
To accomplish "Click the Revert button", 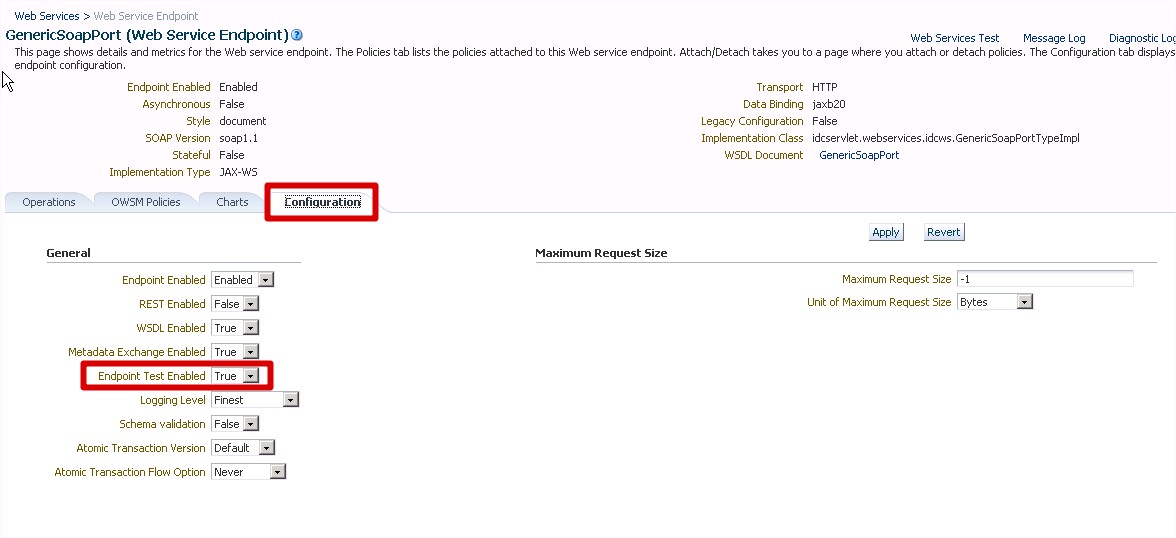I will point(943,232).
